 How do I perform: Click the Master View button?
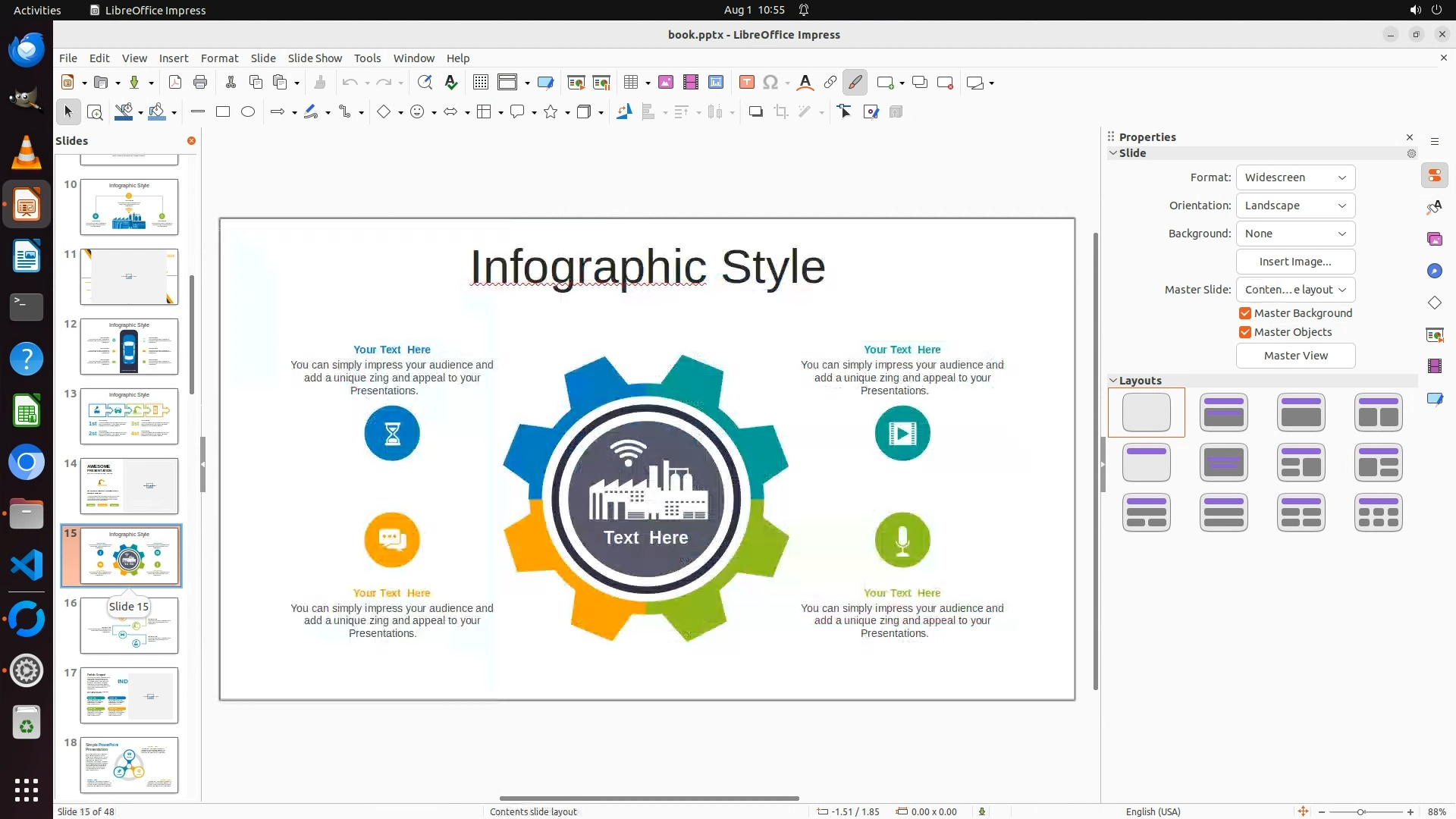pos(1295,356)
